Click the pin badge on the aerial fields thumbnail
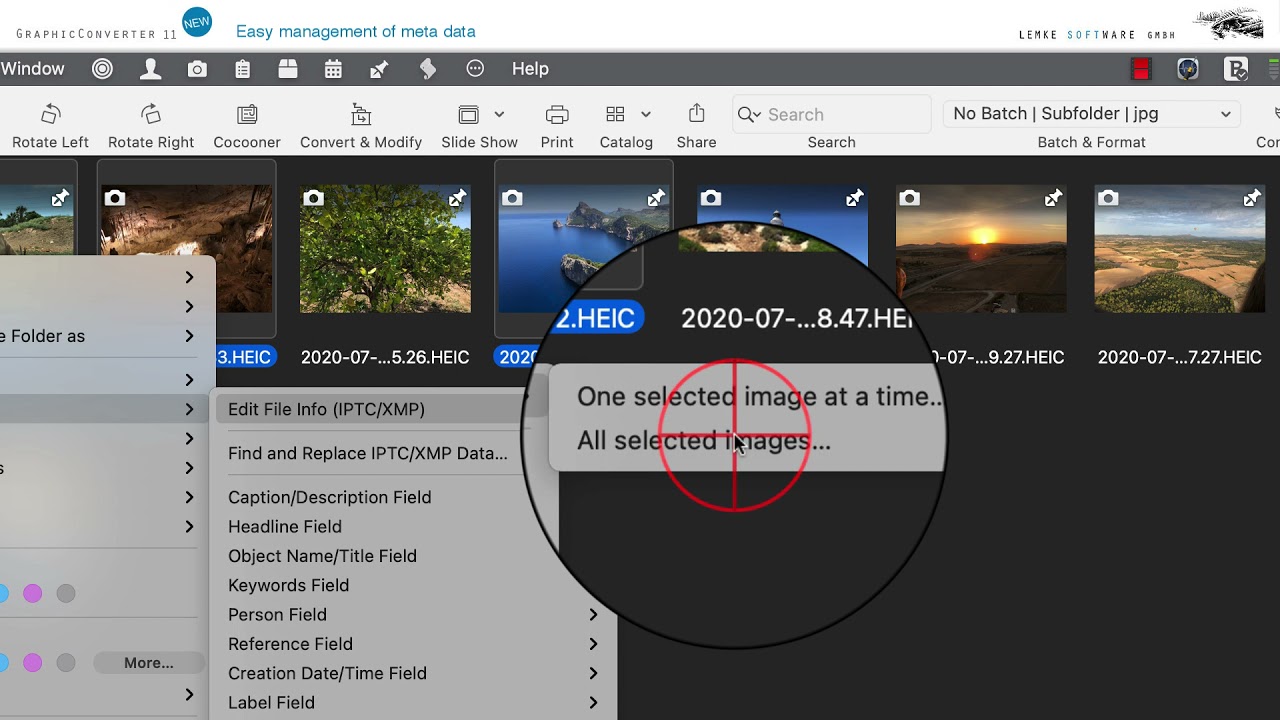 tap(1252, 198)
